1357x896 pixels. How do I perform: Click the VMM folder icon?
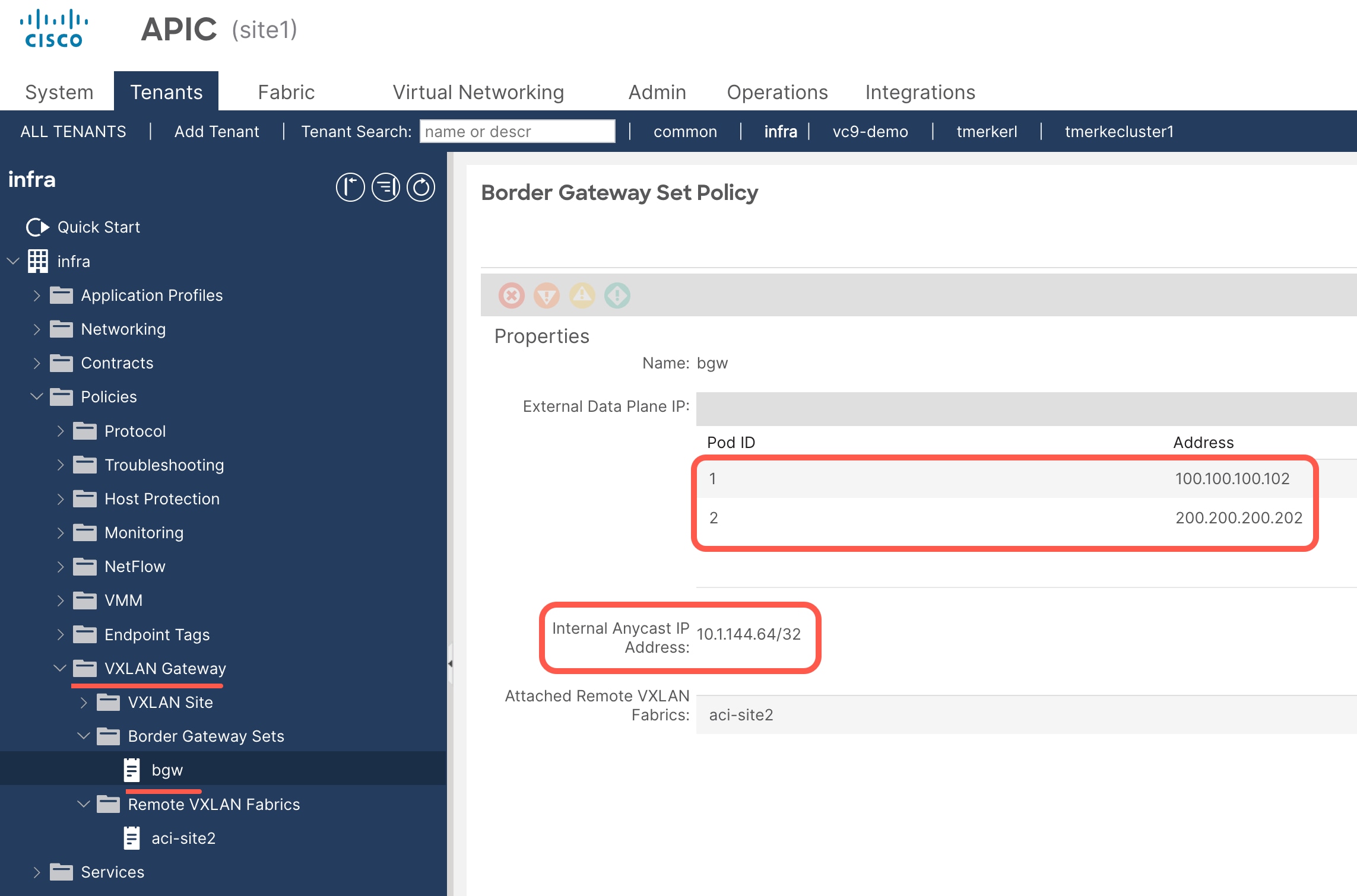[x=85, y=600]
